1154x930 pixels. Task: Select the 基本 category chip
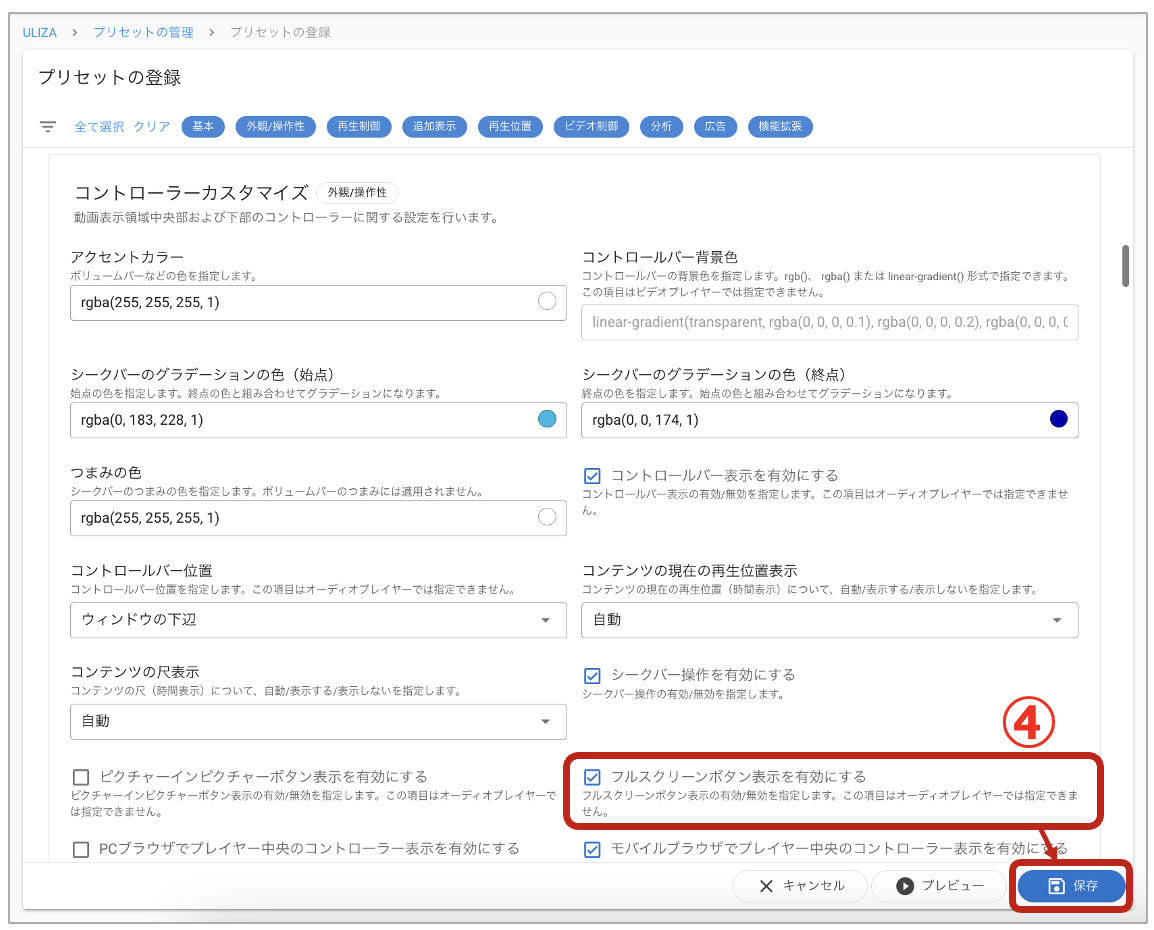202,126
